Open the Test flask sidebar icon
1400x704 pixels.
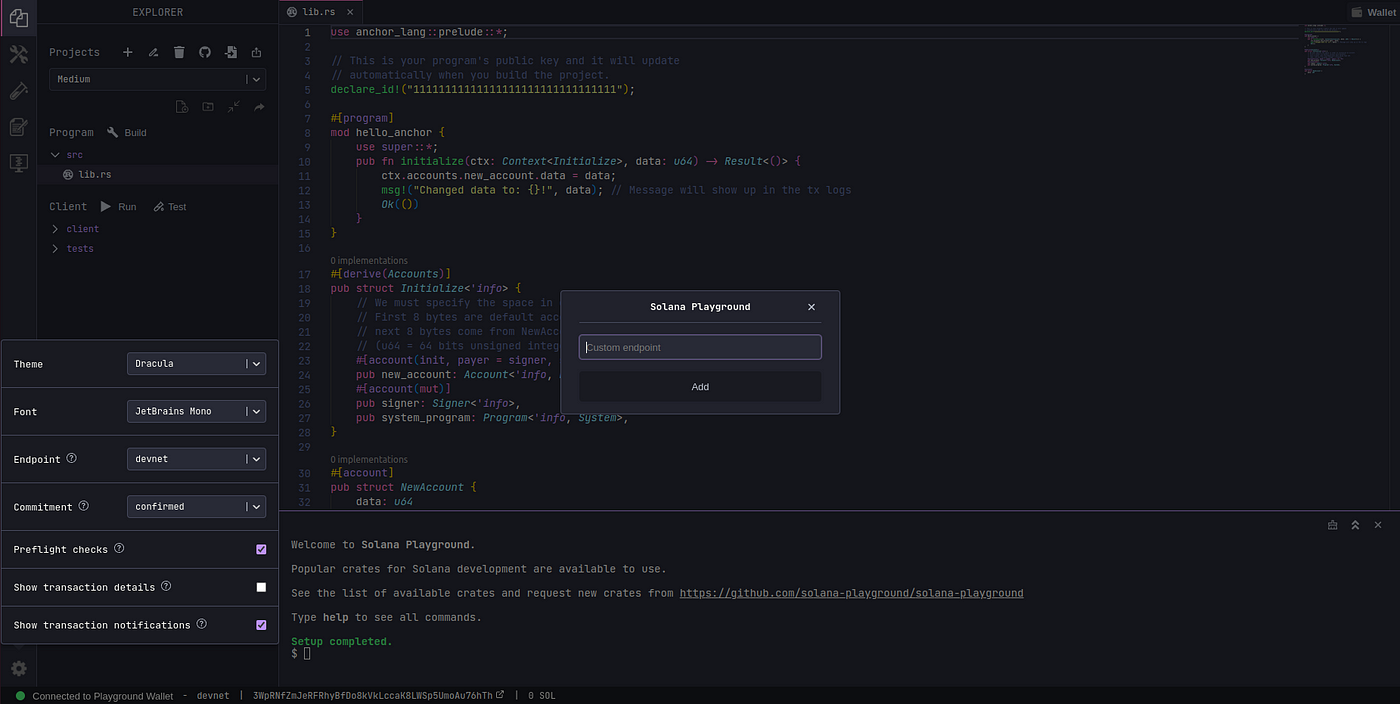point(18,91)
